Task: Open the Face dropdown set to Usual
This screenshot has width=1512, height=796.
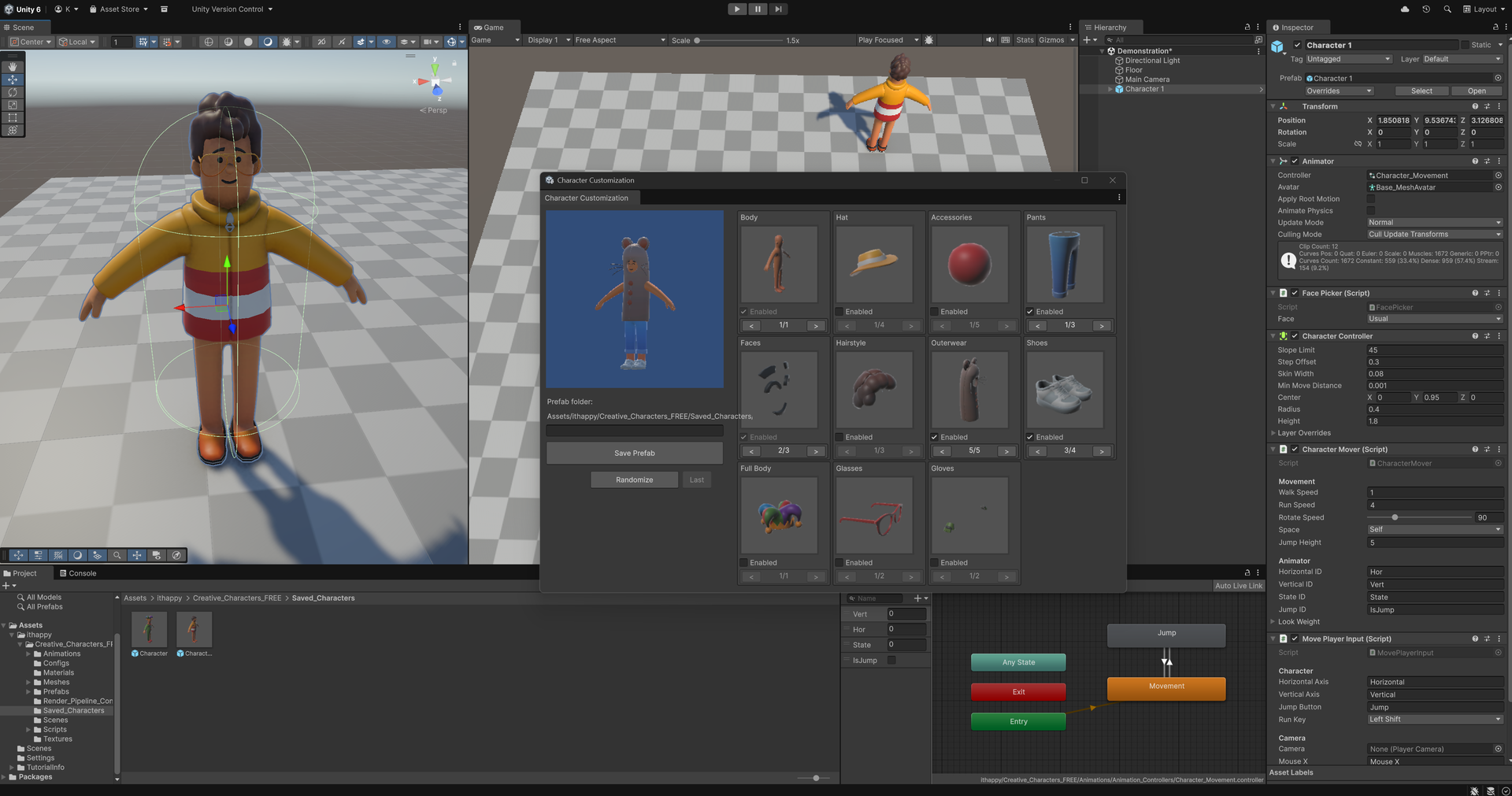Action: pos(1434,319)
